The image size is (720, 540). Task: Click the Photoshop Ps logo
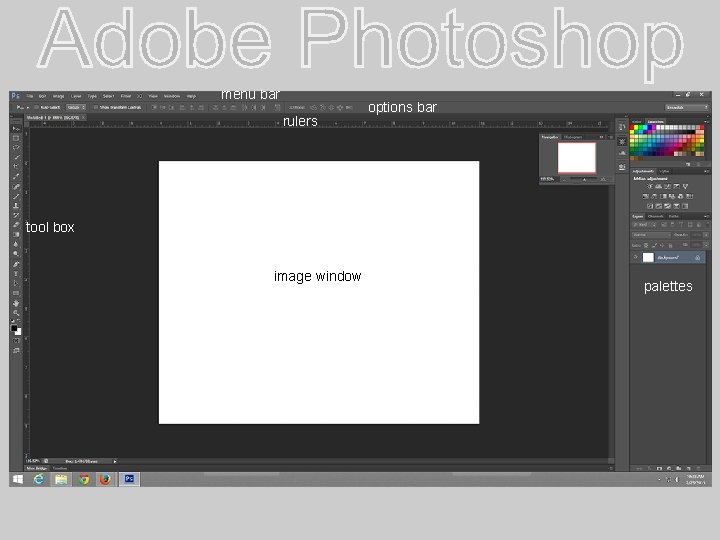(16, 96)
